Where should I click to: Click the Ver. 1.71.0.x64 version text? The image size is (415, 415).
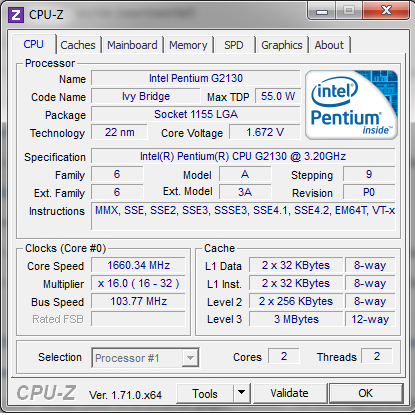[x=125, y=395]
